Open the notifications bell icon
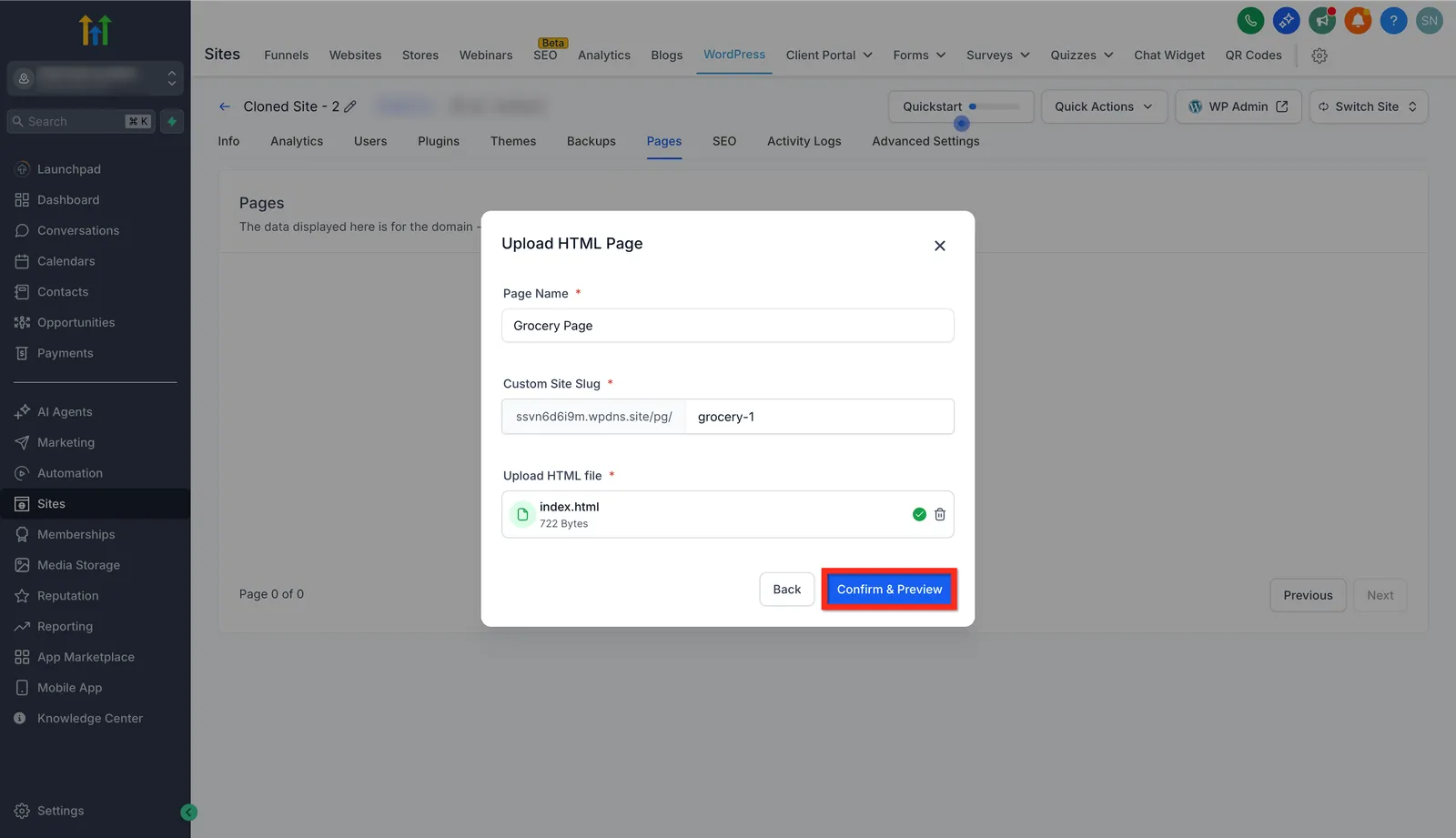This screenshot has width=1456, height=838. click(1358, 21)
